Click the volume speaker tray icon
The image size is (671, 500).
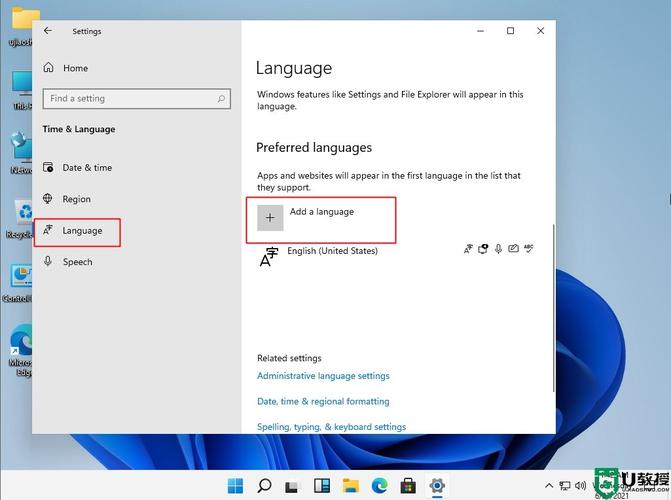pyautogui.click(x=581, y=485)
